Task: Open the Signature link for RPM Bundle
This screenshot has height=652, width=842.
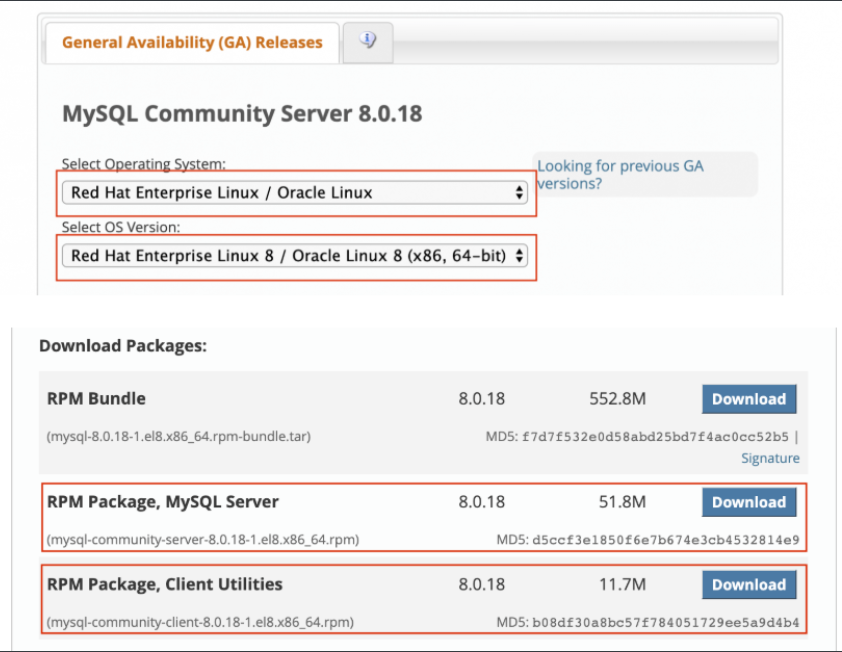Action: point(770,458)
